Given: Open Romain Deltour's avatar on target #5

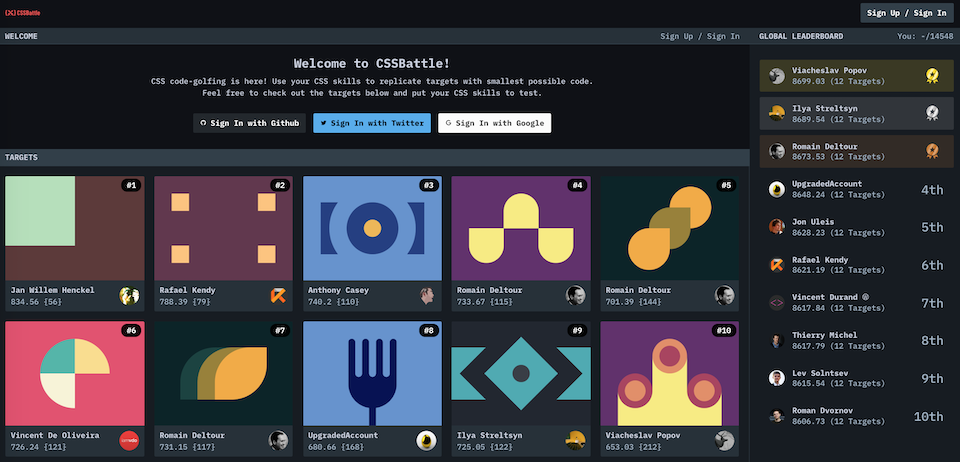Looking at the screenshot, I should coord(724,296).
